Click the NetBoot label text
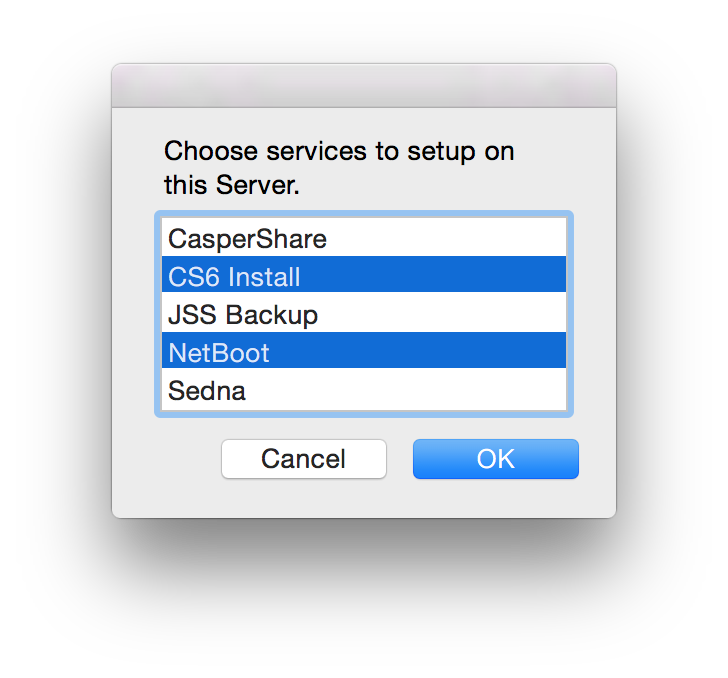The height and width of the screenshot is (678, 728). [219, 353]
